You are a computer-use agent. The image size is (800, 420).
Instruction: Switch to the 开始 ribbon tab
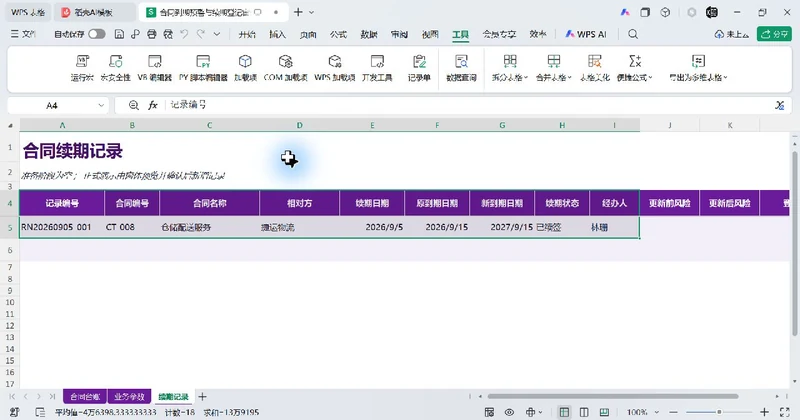pyautogui.click(x=247, y=34)
